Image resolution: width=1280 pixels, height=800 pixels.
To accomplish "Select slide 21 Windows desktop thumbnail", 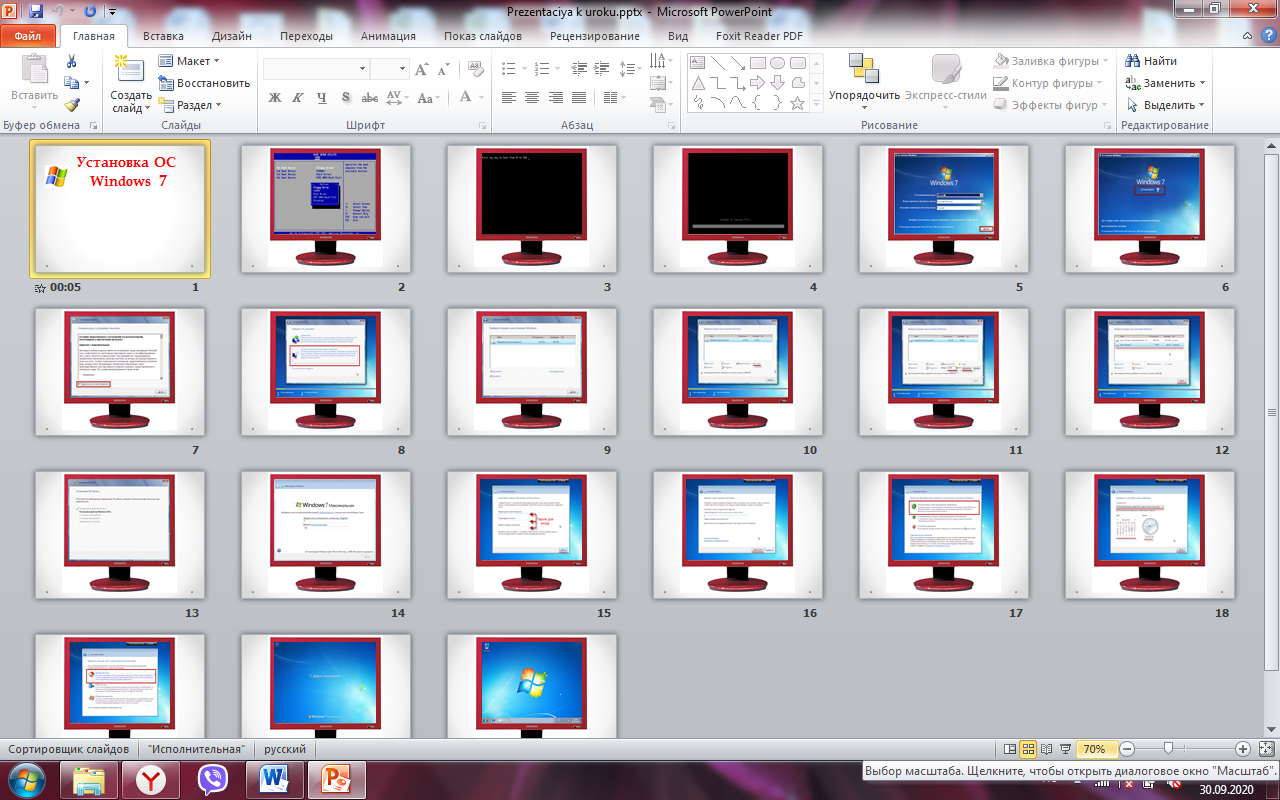I will click(x=532, y=686).
